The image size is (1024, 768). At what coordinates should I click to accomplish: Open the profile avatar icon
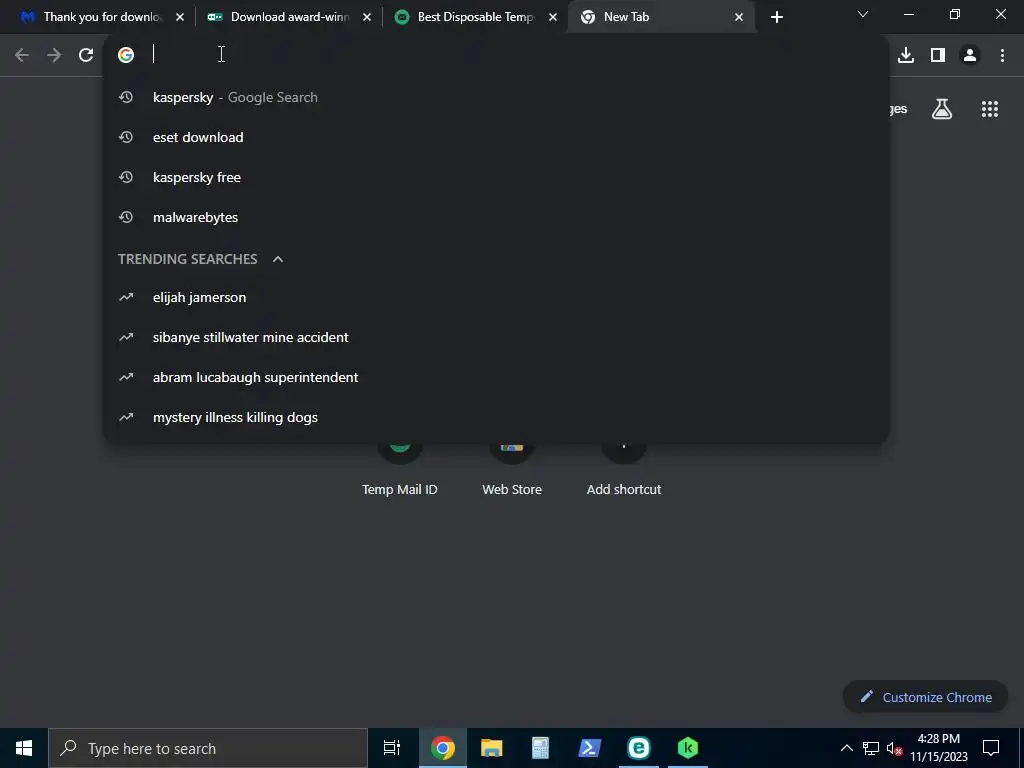(x=970, y=55)
